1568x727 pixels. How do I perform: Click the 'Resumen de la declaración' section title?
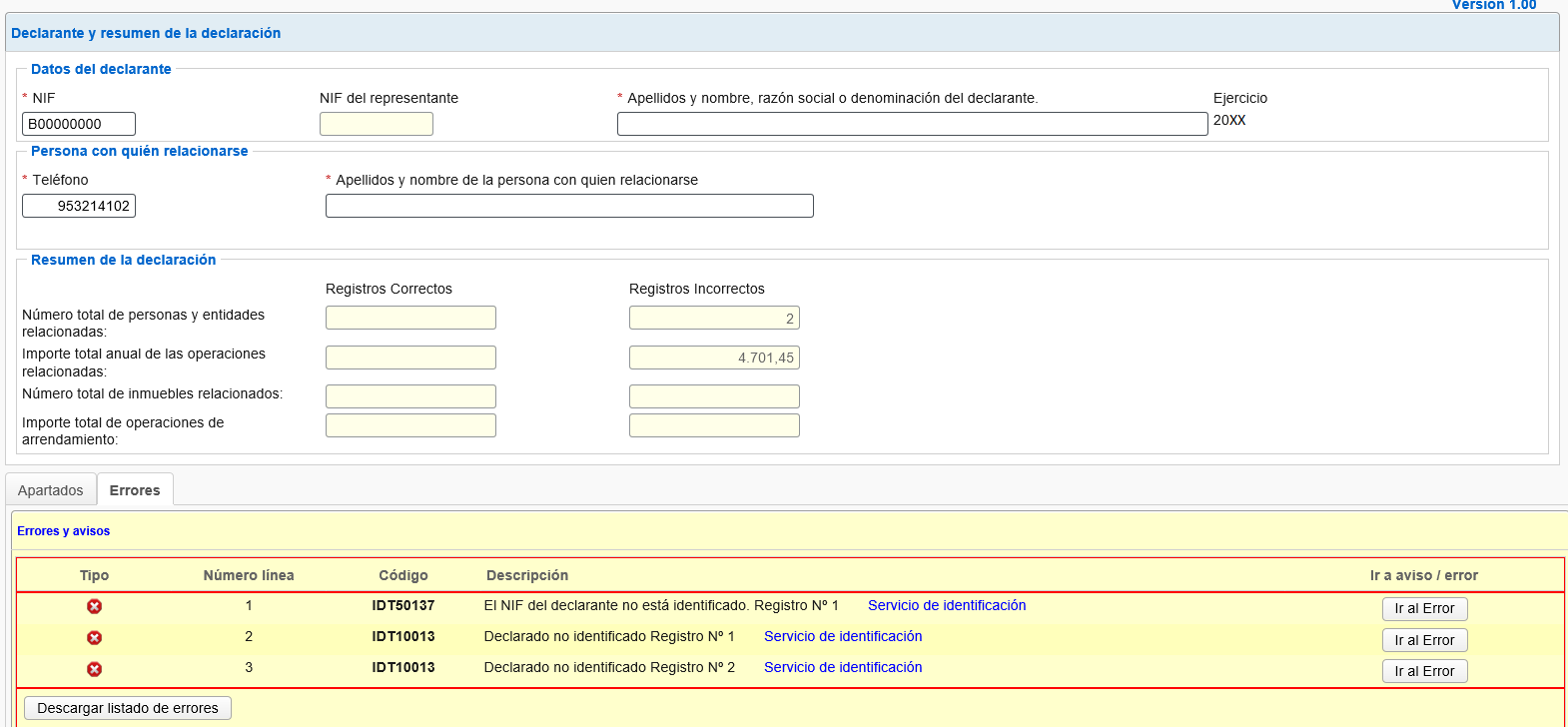pos(124,260)
